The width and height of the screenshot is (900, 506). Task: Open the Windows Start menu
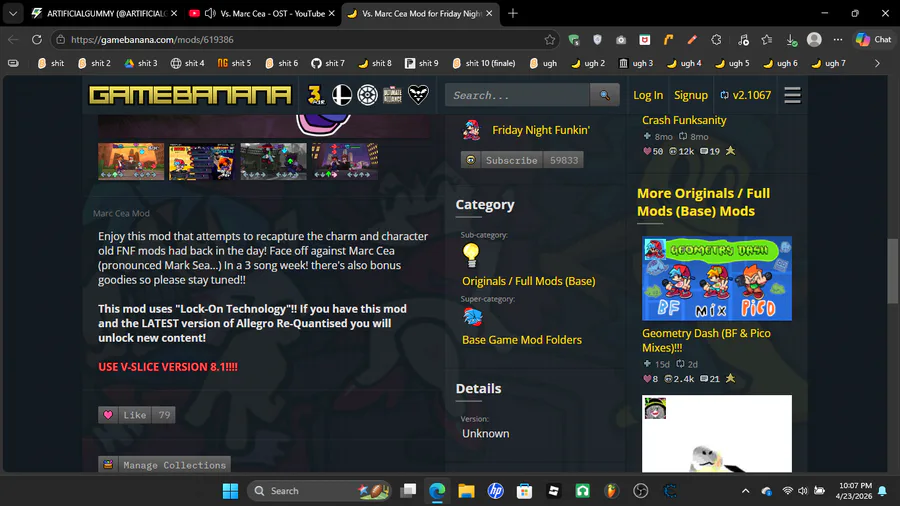click(230, 491)
